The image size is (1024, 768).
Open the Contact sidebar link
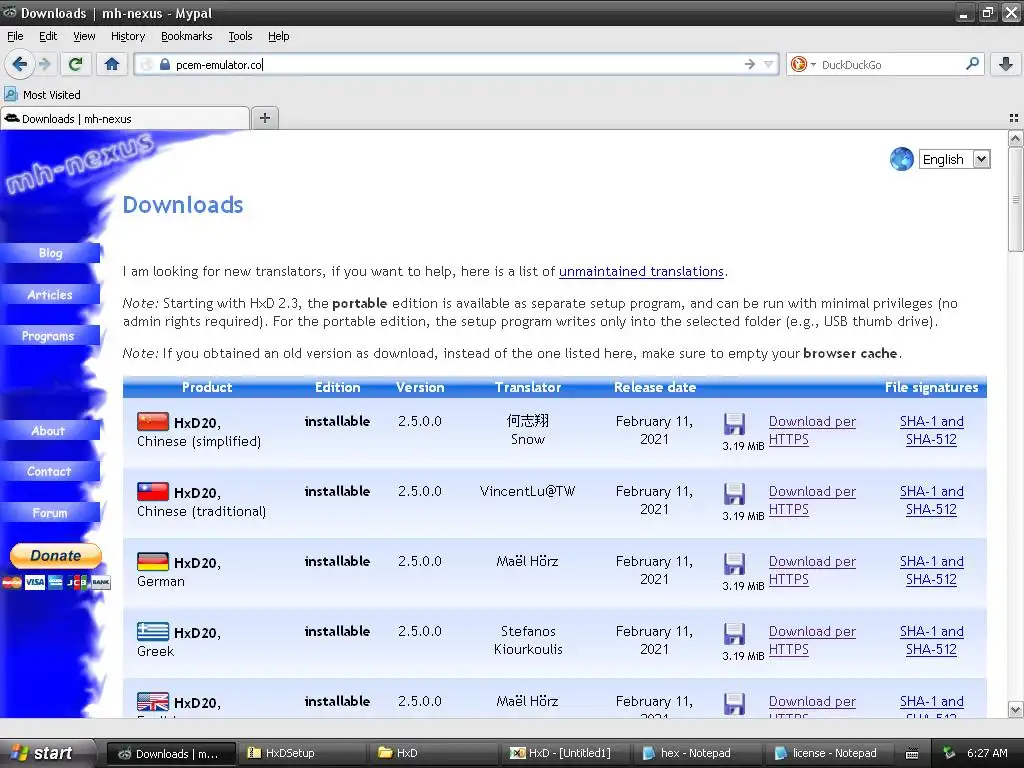(x=50, y=472)
